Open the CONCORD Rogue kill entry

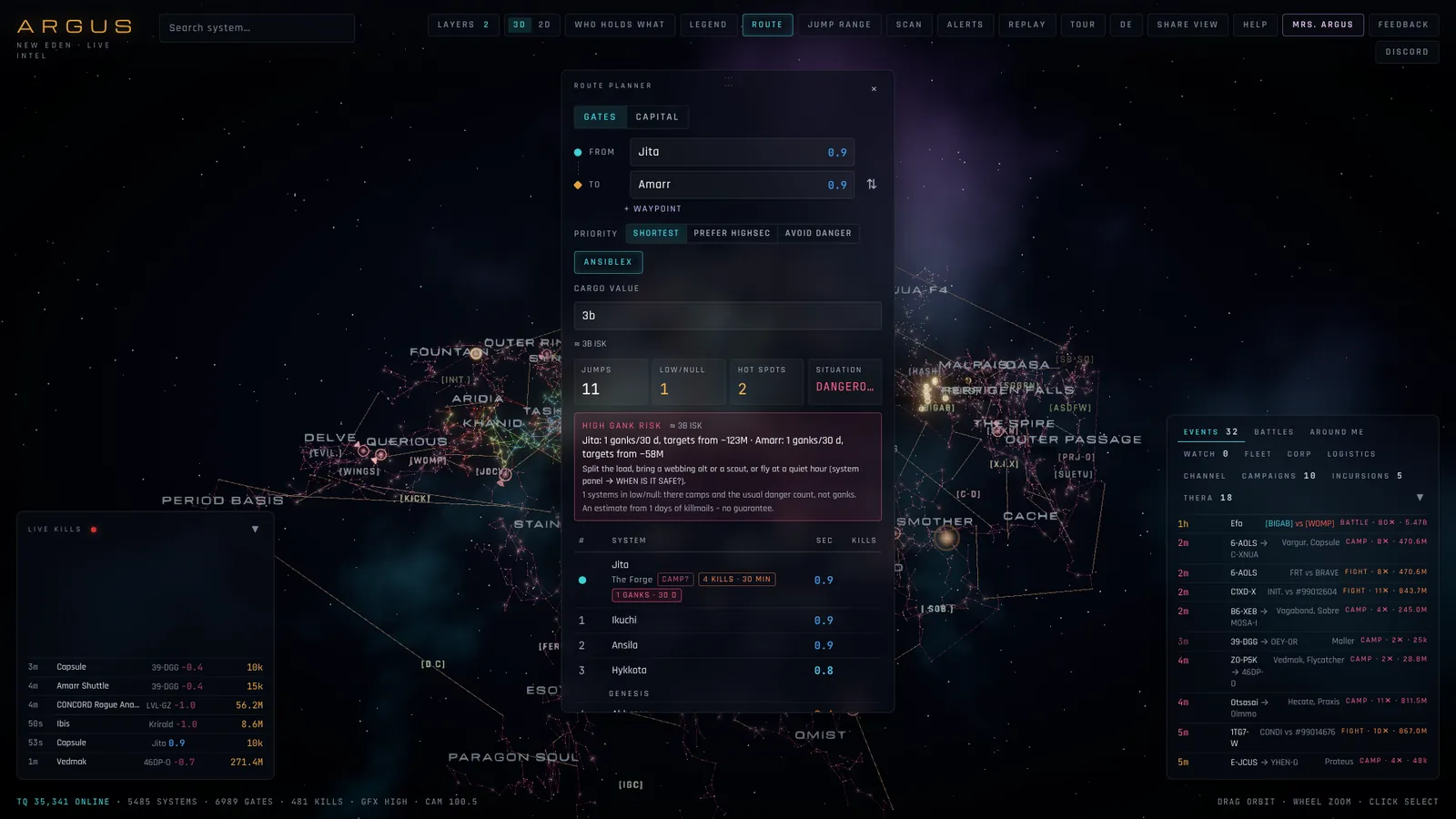click(146, 705)
